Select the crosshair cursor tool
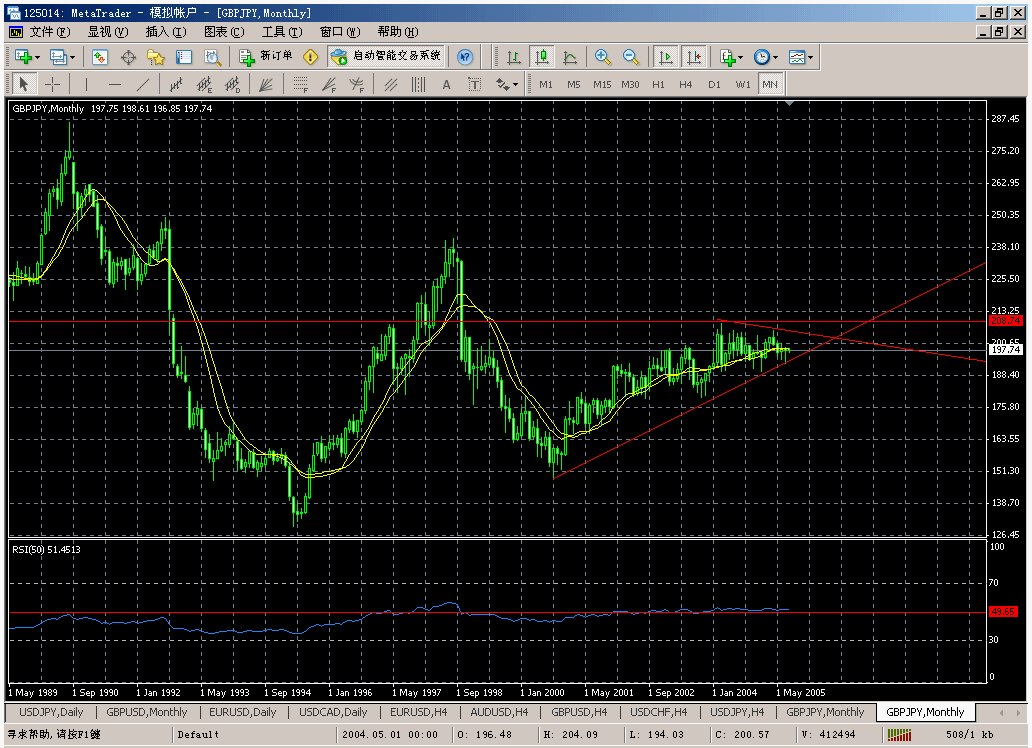1032x748 pixels. pos(52,85)
